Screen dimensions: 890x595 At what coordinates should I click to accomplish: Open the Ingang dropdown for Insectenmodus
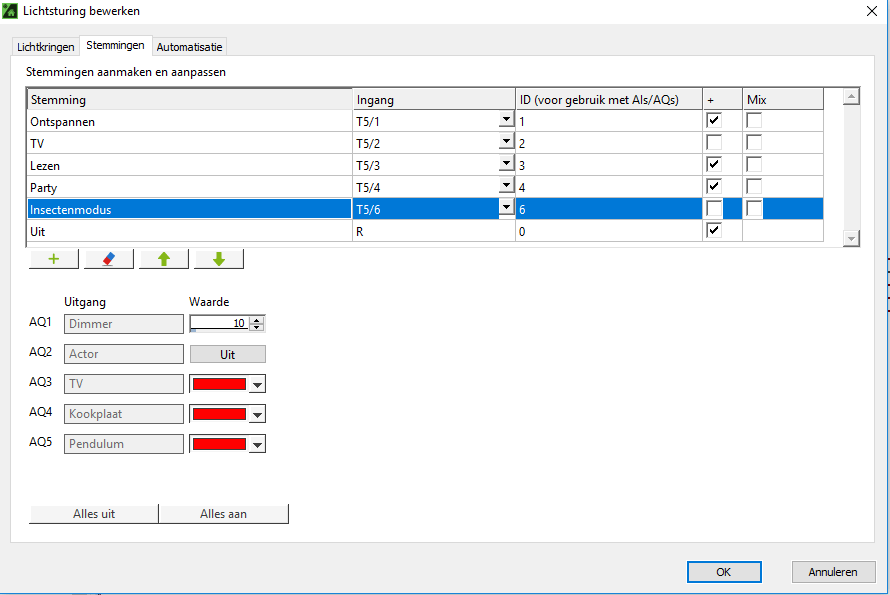tap(506, 208)
